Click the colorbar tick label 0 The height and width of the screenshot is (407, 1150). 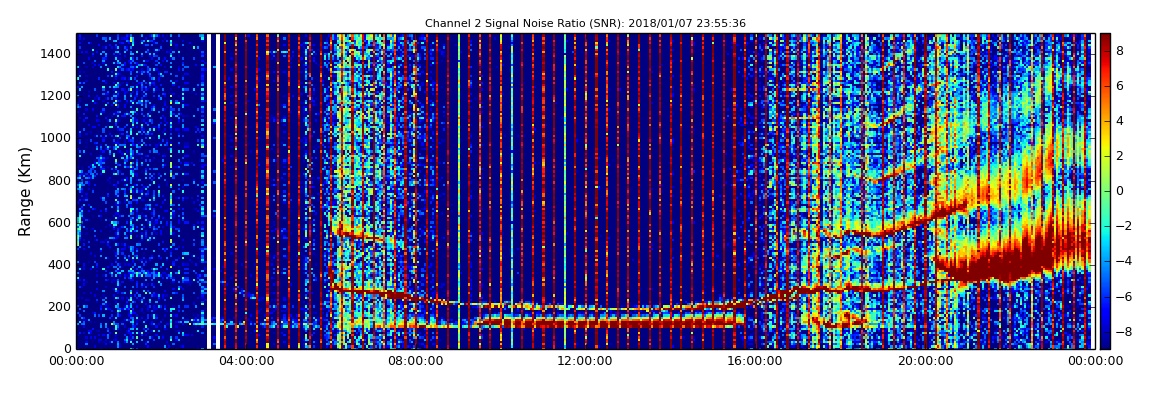[x=1120, y=191]
